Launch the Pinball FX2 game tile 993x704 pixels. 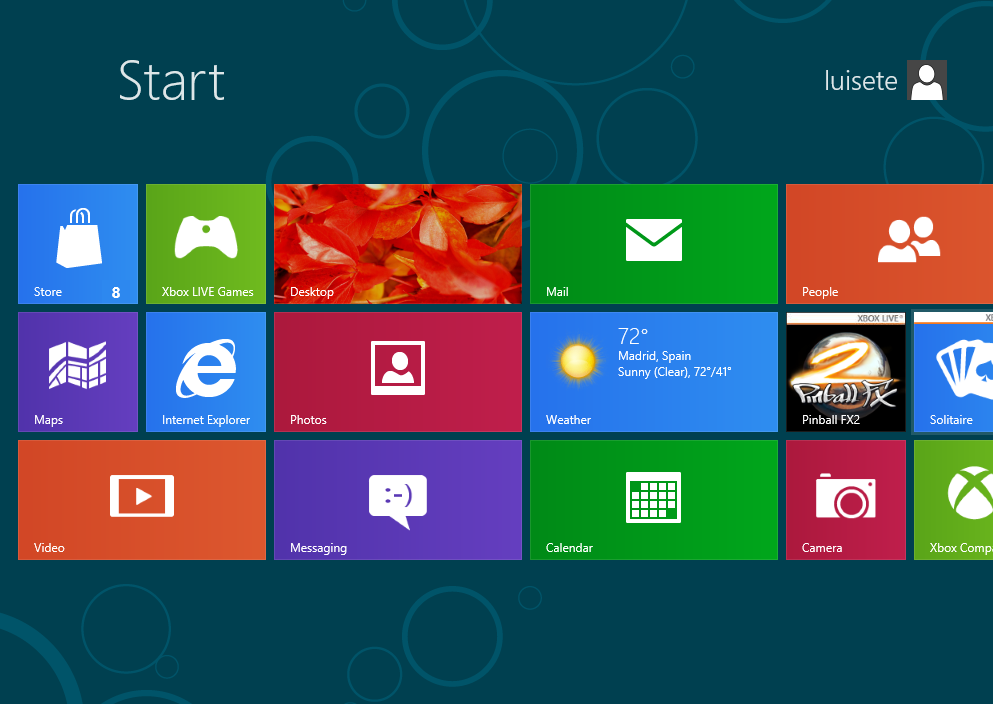point(845,372)
